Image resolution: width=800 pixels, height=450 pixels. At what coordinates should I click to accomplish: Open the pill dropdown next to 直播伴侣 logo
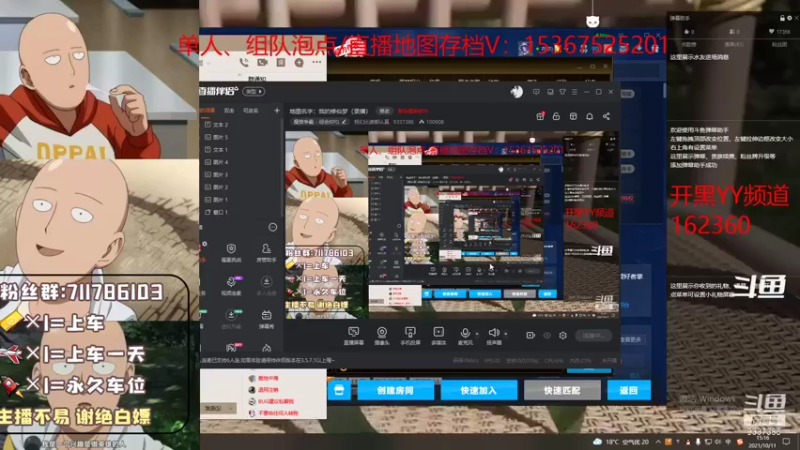coord(254,91)
